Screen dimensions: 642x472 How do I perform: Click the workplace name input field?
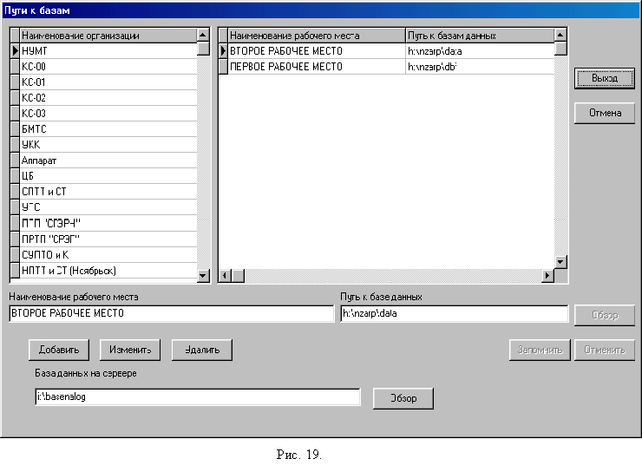click(x=171, y=314)
